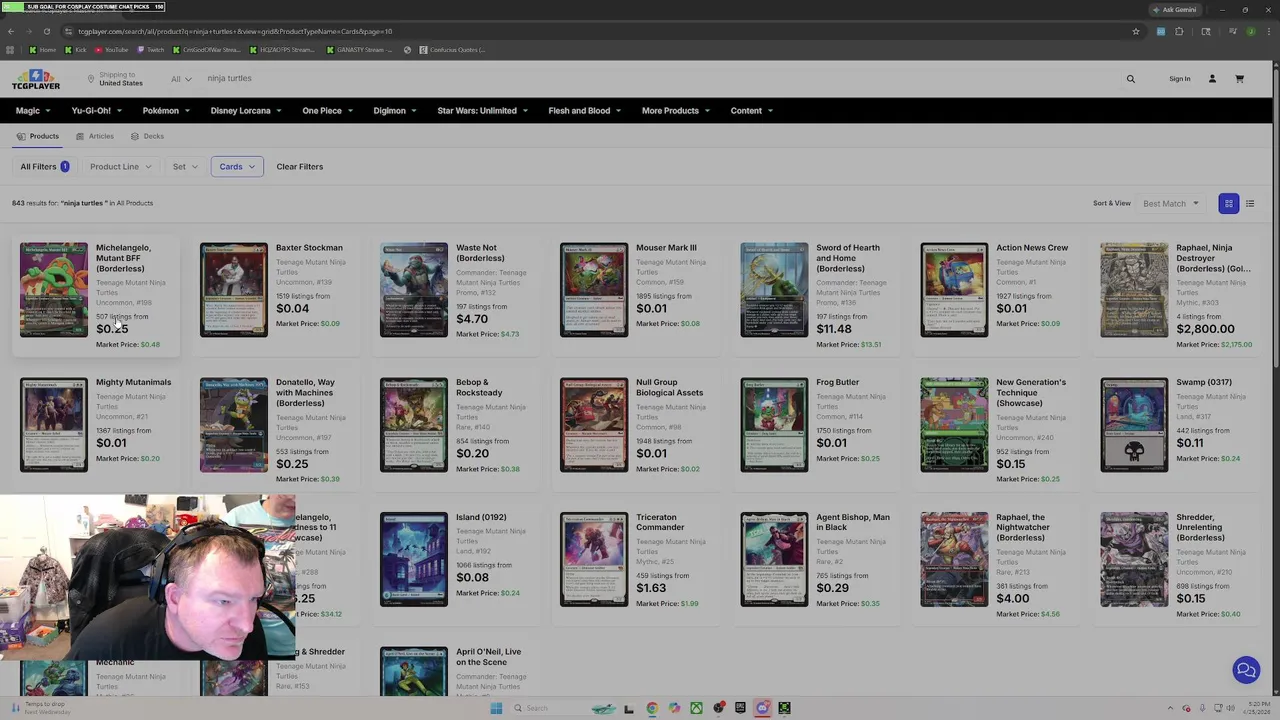Switch to the Products tab
The width and height of the screenshot is (1280, 720).
[x=38, y=136]
